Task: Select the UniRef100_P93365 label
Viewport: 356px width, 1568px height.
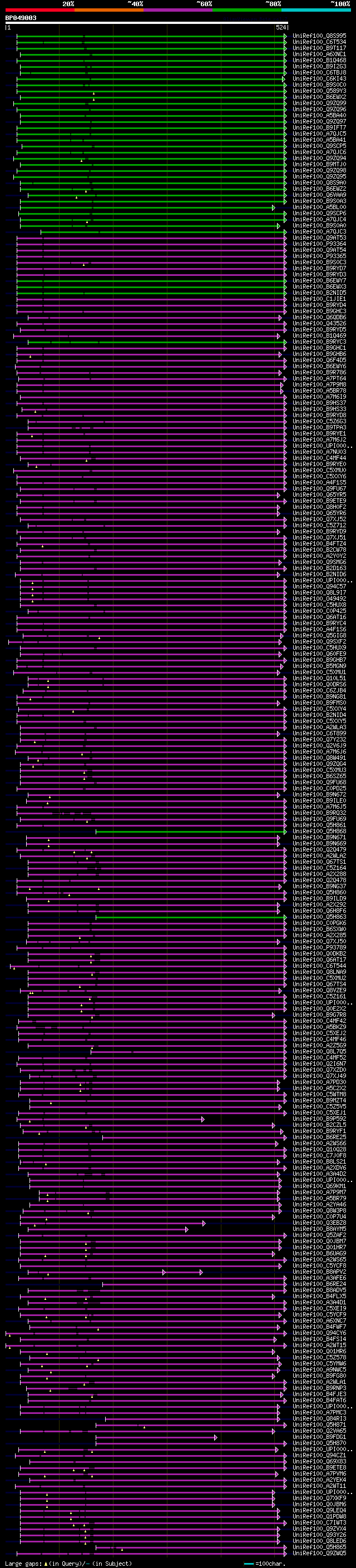Action: tap(319, 256)
